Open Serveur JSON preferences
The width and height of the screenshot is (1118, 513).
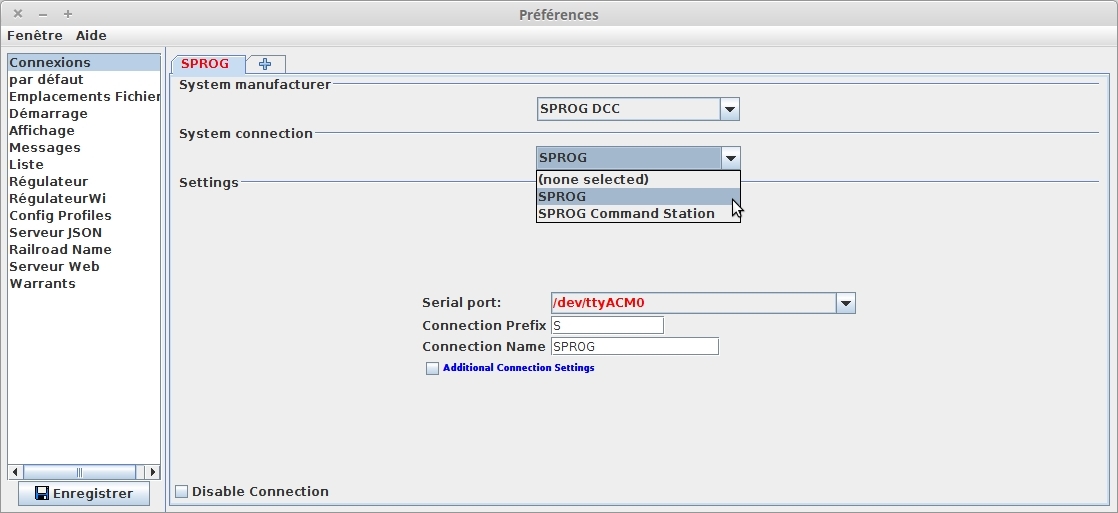click(x=83, y=233)
